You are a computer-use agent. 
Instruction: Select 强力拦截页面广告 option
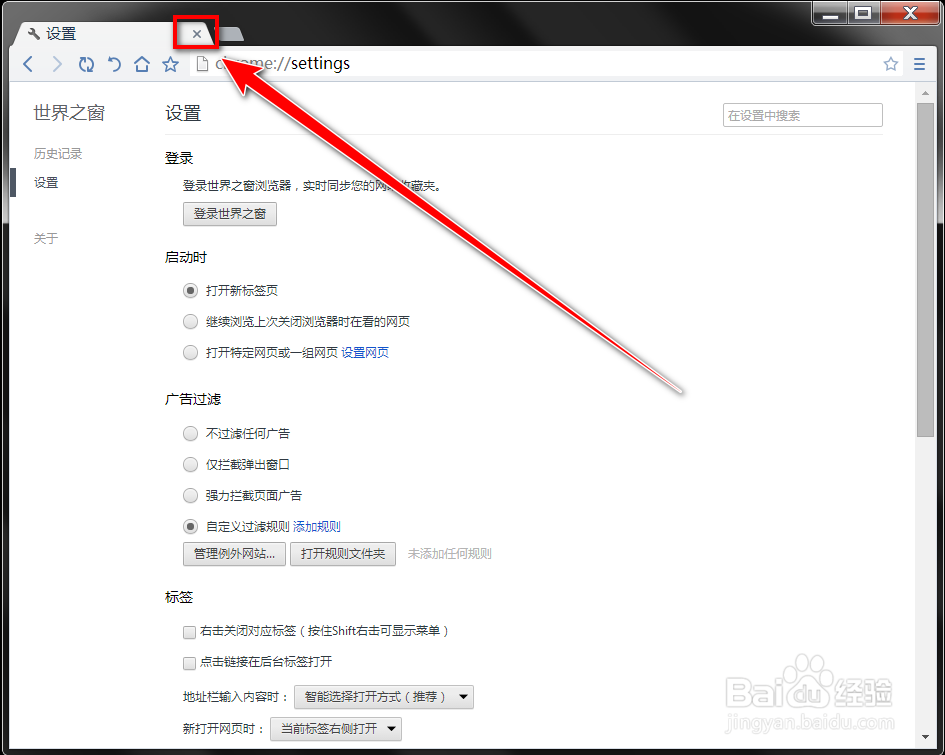tap(190, 495)
